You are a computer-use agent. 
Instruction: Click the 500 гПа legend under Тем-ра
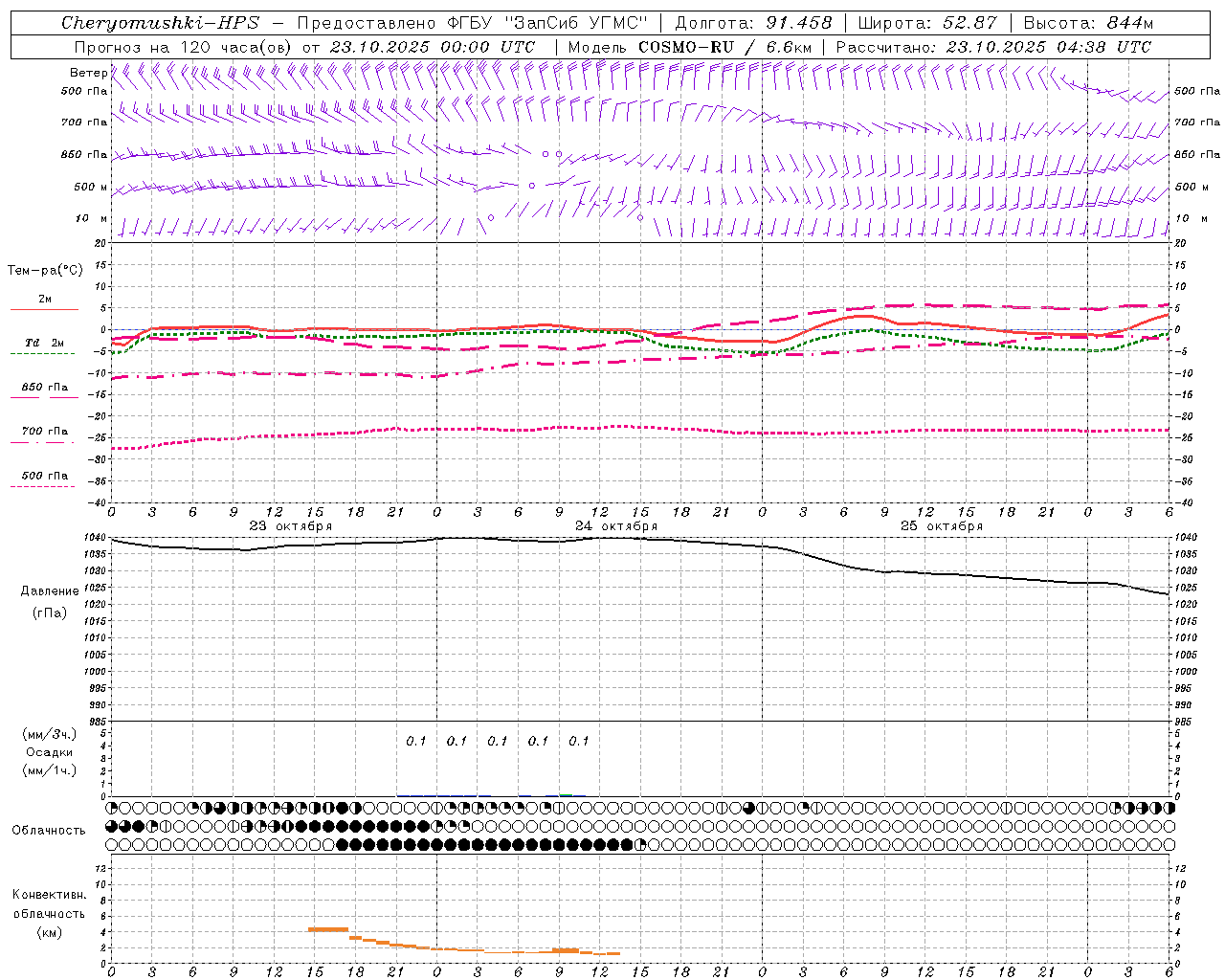45,476
